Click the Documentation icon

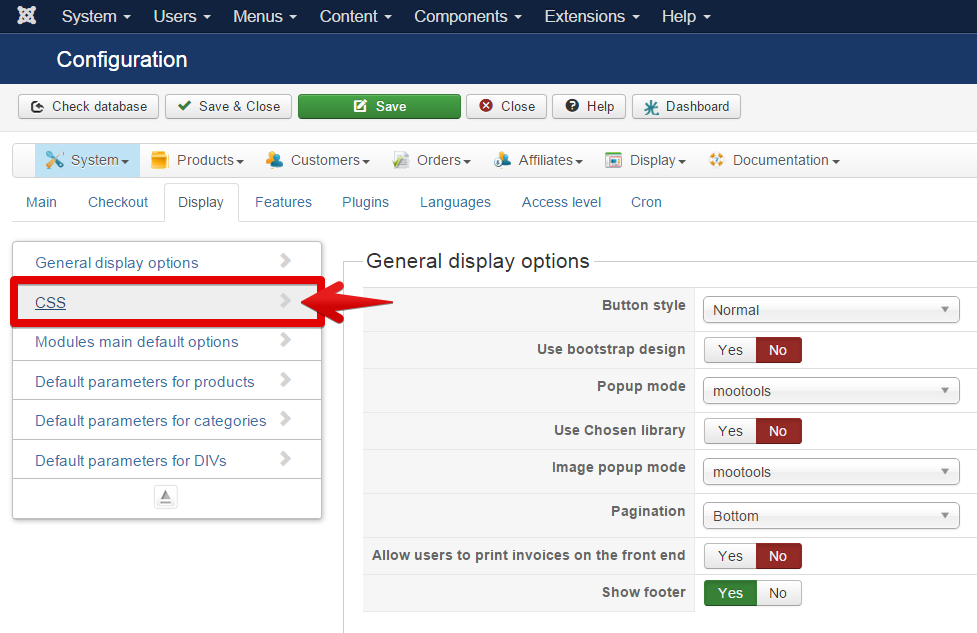tap(716, 160)
